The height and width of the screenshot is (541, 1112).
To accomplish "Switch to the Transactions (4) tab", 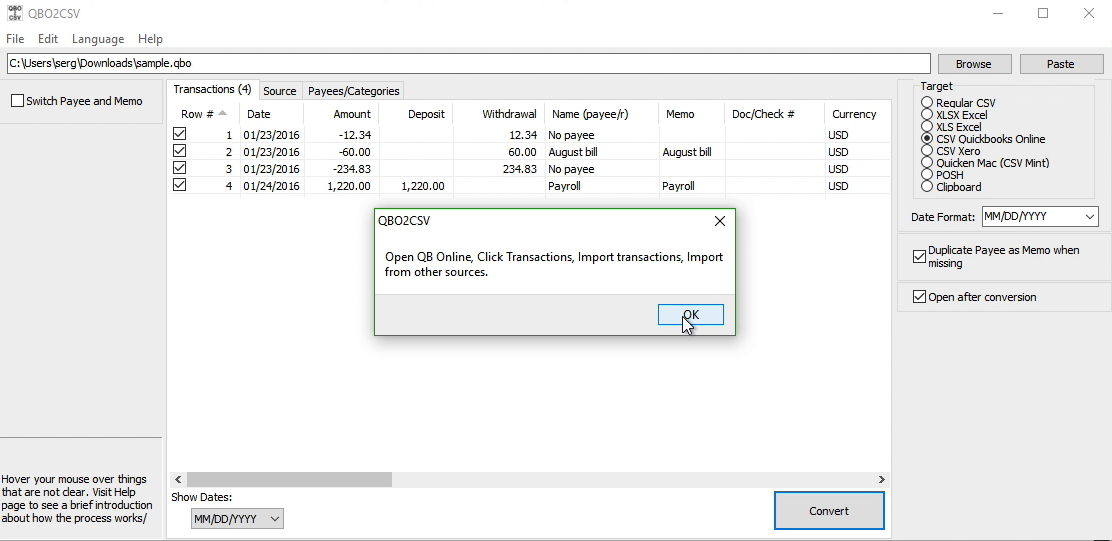I will click(212, 89).
